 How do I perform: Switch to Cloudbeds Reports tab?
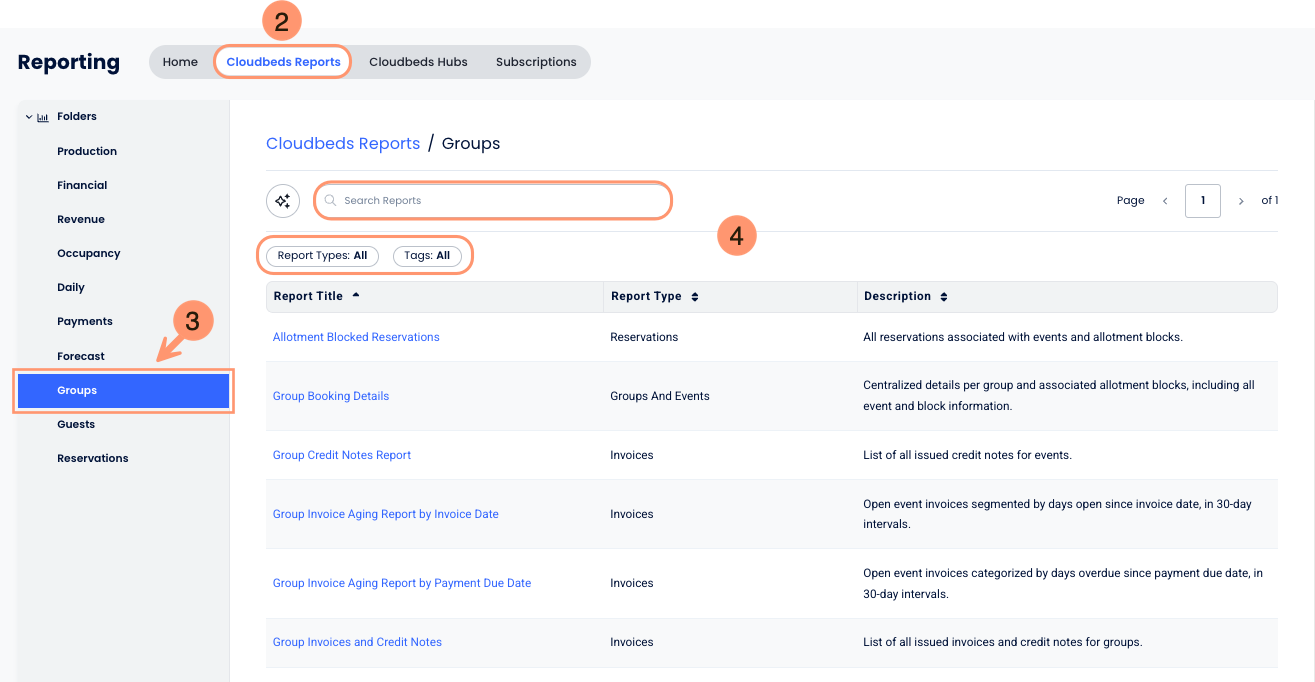point(283,62)
